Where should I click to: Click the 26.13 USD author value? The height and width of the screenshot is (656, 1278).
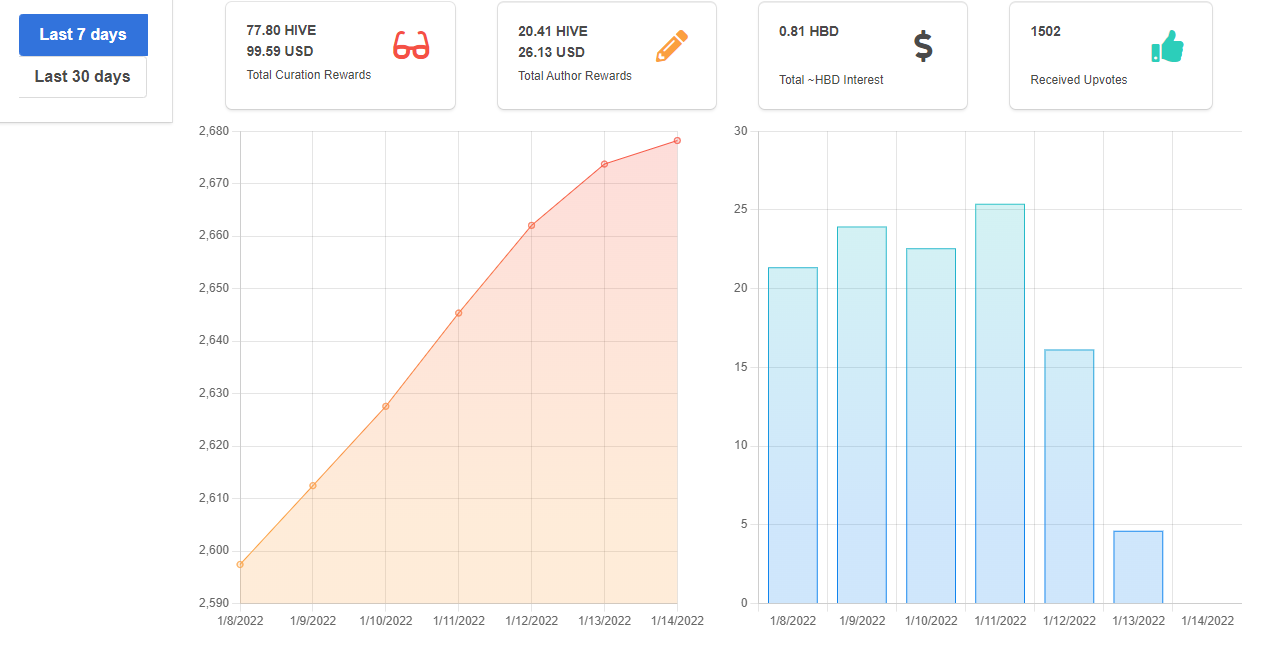(x=552, y=52)
